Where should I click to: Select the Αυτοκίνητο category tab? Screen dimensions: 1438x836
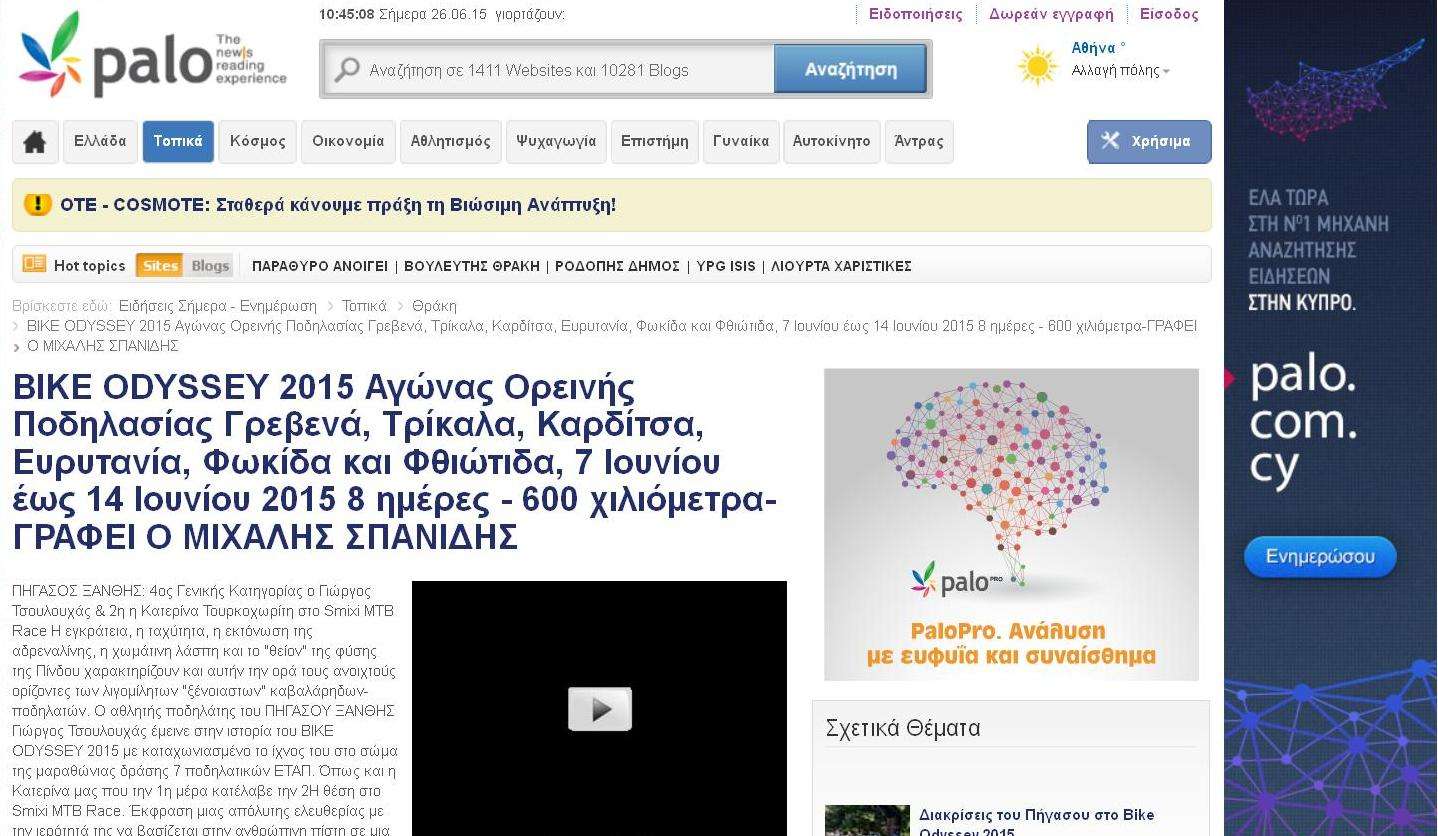click(x=831, y=142)
